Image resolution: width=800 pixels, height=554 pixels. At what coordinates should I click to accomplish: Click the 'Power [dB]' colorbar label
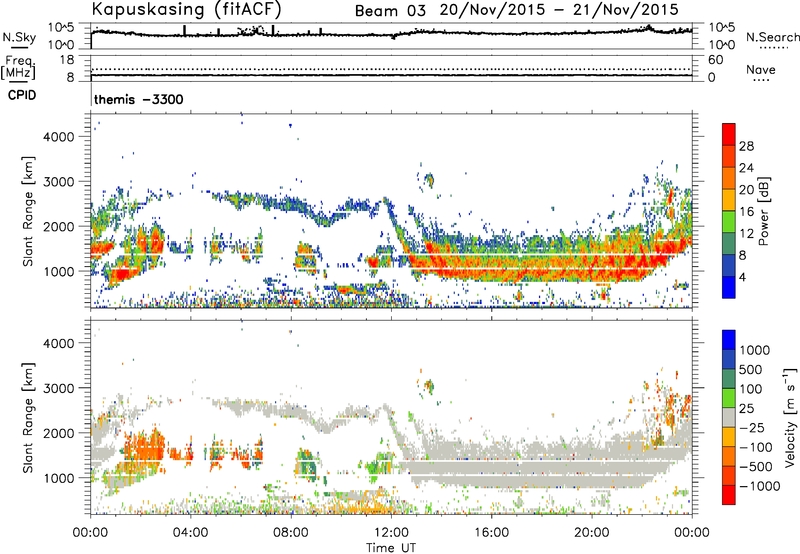pyautogui.click(x=763, y=211)
